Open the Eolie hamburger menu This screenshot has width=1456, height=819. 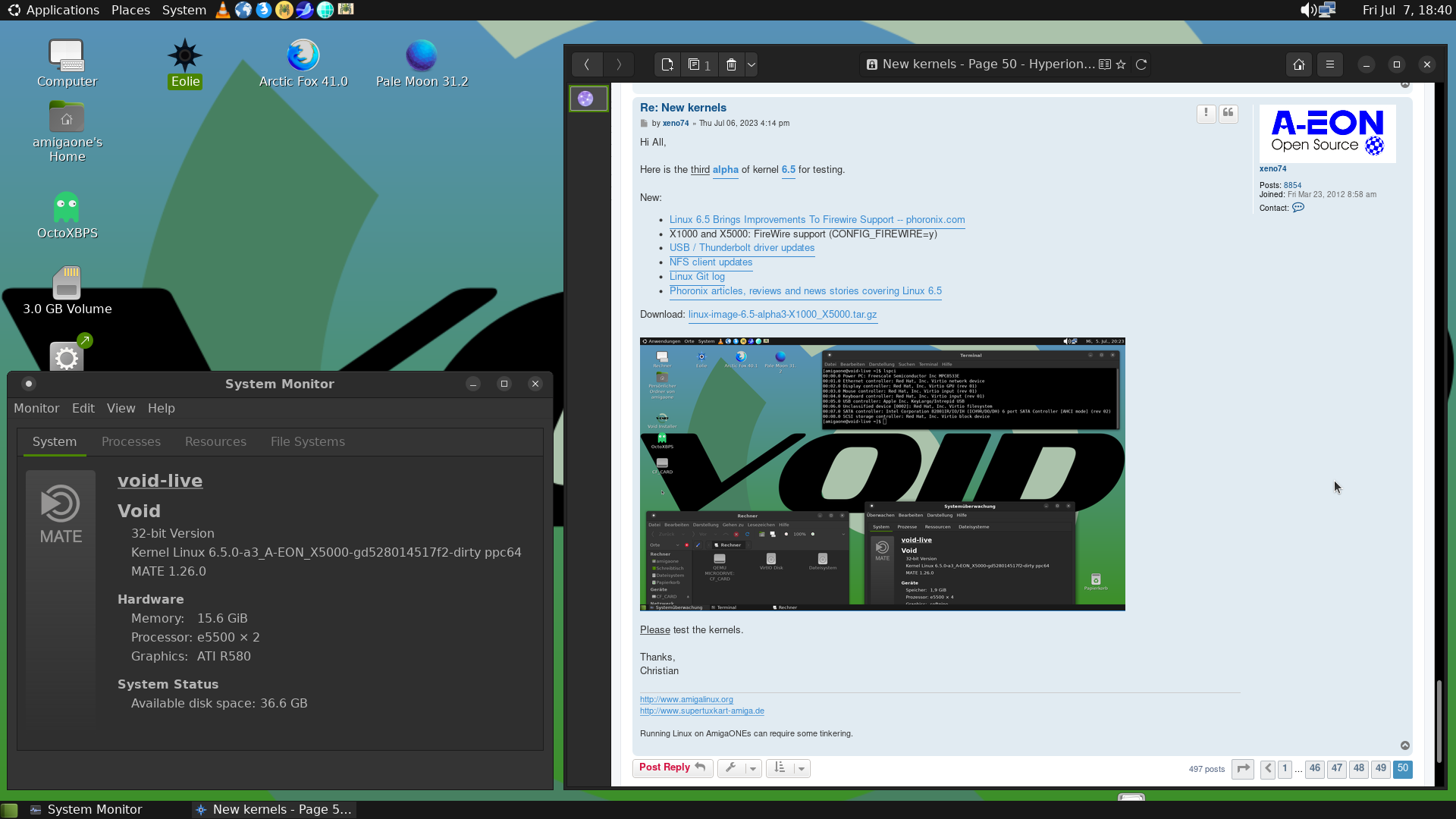(1330, 64)
